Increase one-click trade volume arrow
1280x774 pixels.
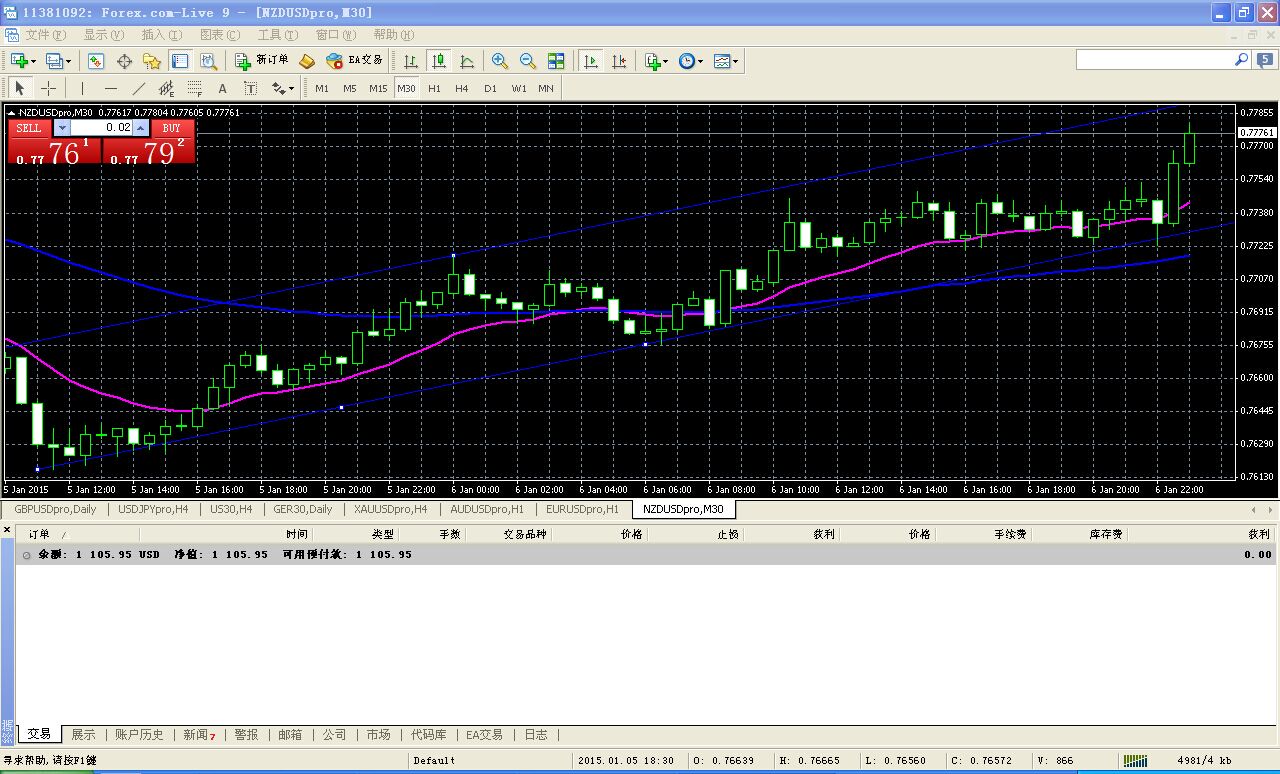pyautogui.click(x=141, y=128)
